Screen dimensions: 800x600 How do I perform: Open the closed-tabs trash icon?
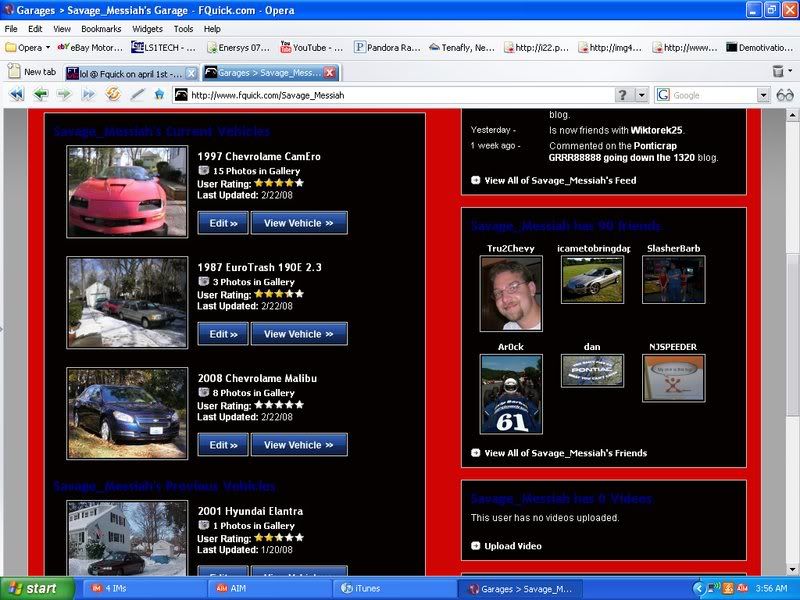click(x=778, y=71)
